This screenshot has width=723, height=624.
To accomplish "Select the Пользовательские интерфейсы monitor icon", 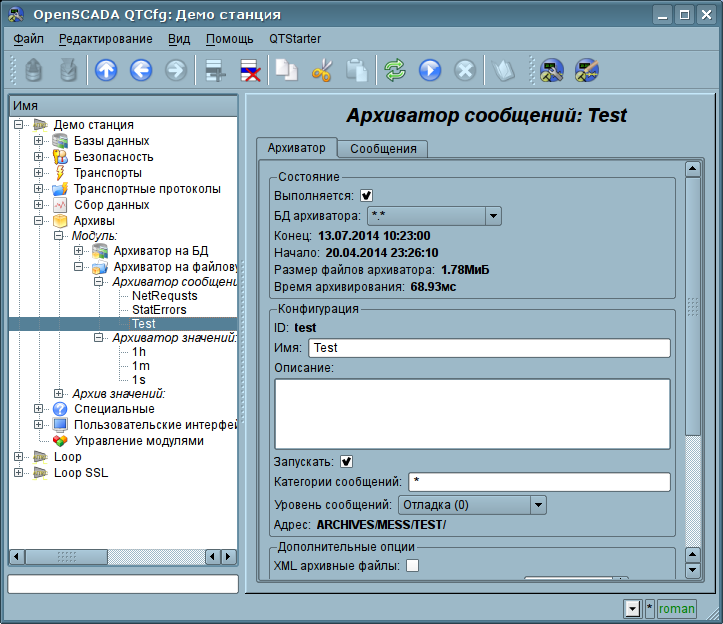I will [60, 425].
